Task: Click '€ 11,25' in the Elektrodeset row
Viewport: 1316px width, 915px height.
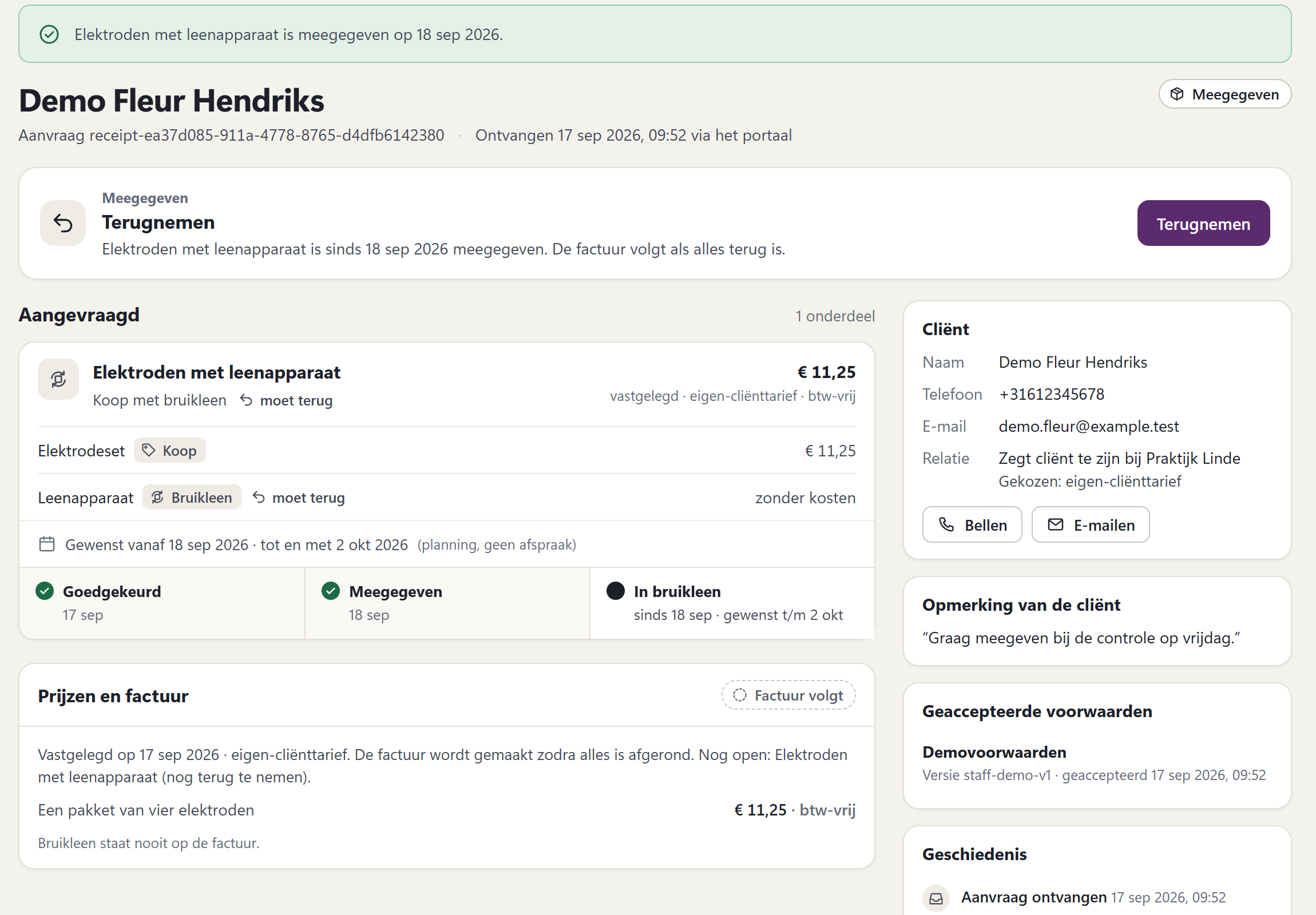Action: 831,451
